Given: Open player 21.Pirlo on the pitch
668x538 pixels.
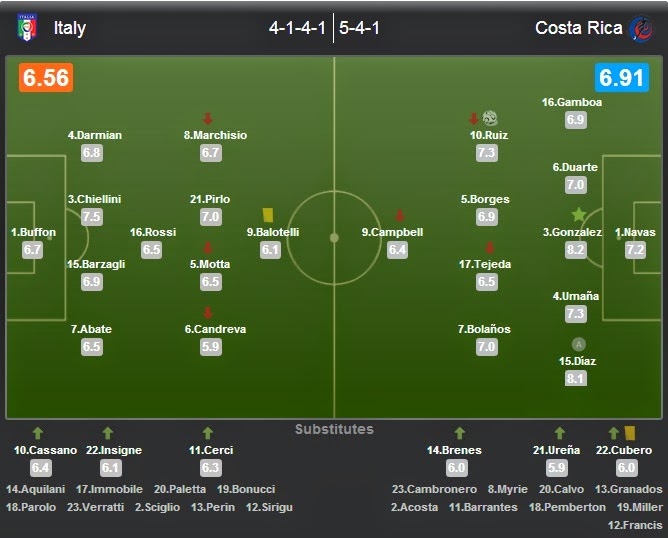Looking at the screenshot, I should (x=210, y=199).
